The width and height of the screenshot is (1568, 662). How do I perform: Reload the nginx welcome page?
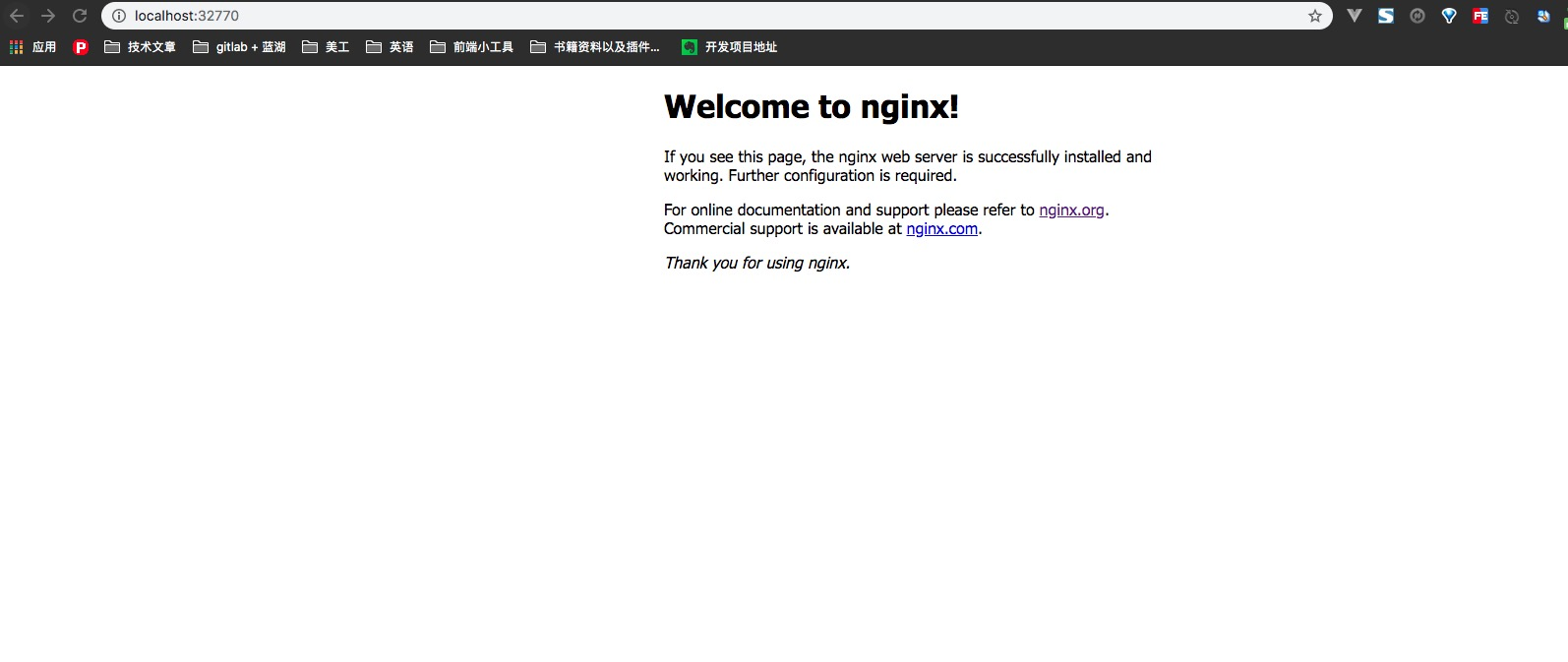[x=80, y=16]
